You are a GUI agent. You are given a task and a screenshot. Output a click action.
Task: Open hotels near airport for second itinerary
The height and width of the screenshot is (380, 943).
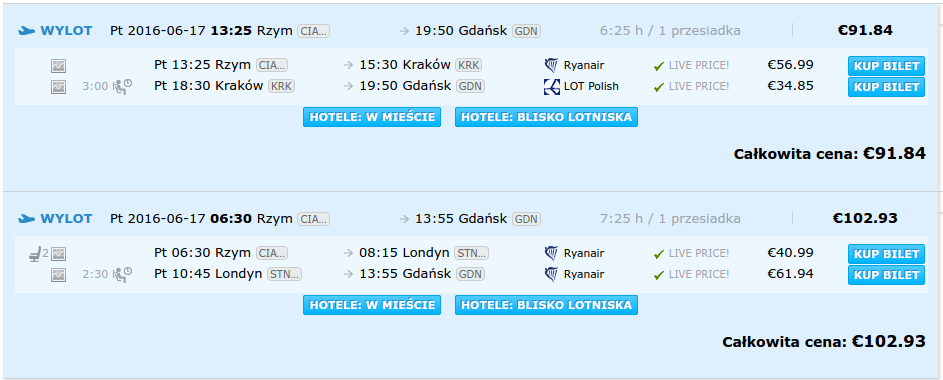pyautogui.click(x=546, y=305)
